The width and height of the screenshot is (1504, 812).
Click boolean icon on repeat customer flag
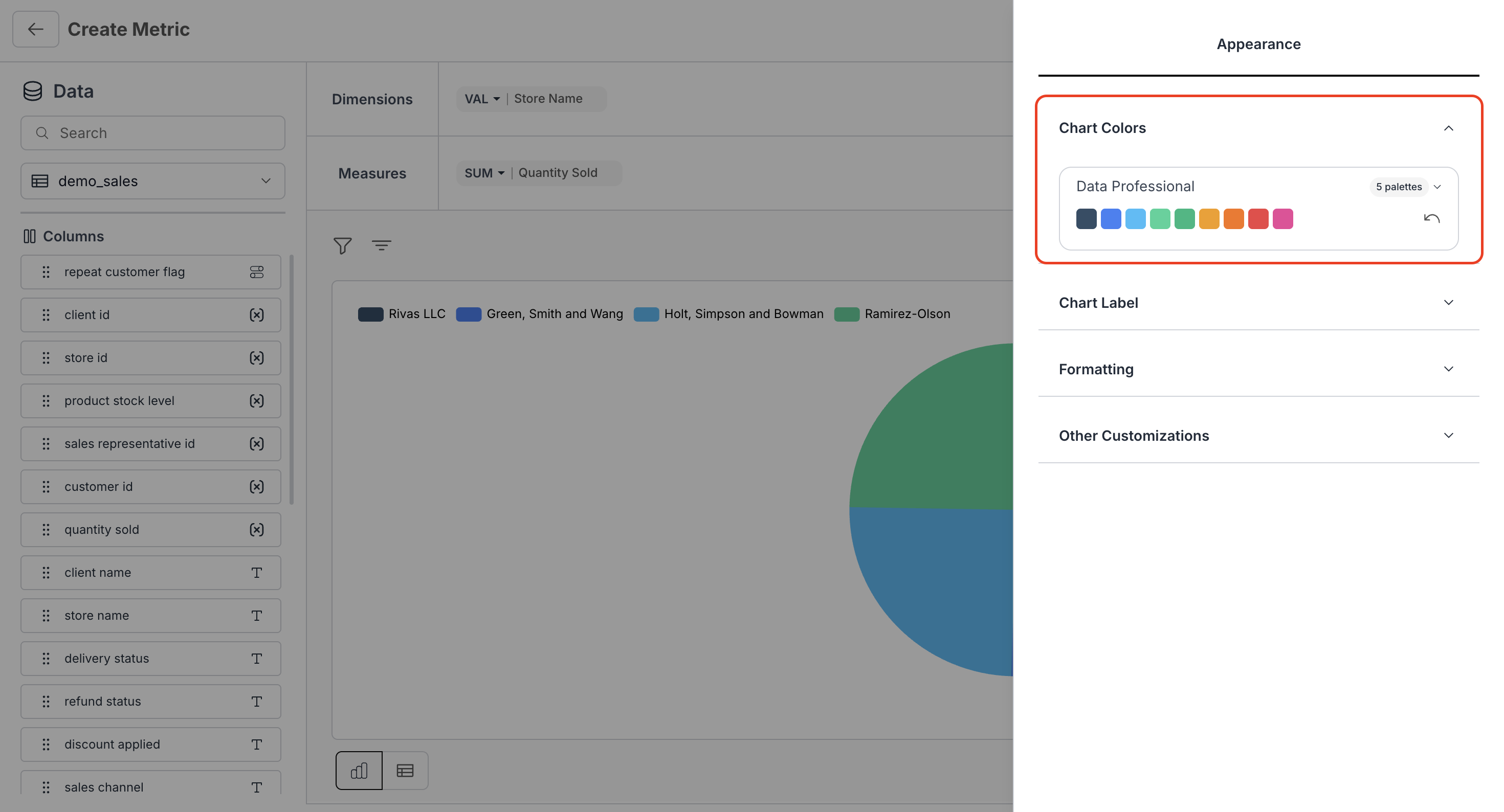[x=257, y=272]
